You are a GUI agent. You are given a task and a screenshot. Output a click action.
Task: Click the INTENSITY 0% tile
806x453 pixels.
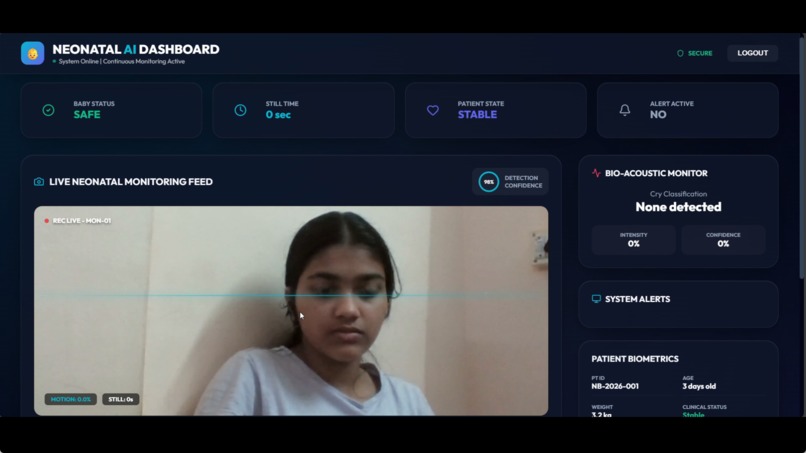[x=633, y=240]
